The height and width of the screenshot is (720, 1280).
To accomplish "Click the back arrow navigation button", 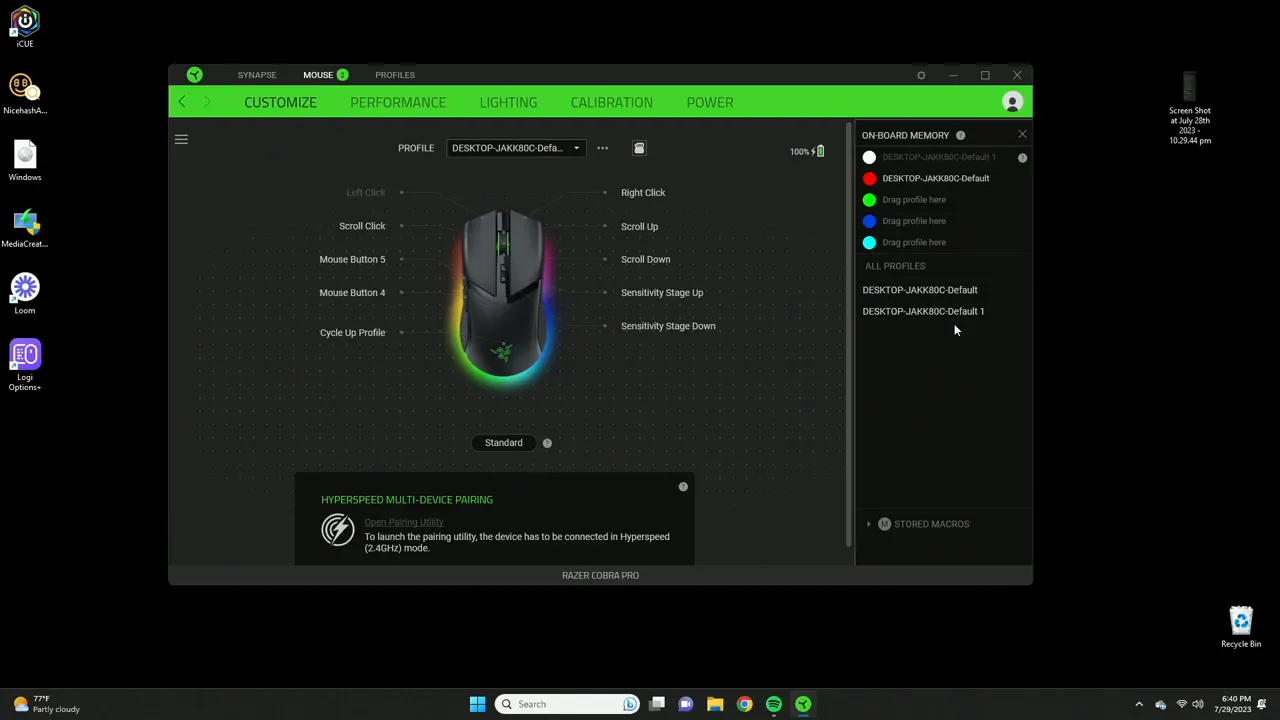I will coord(181,102).
